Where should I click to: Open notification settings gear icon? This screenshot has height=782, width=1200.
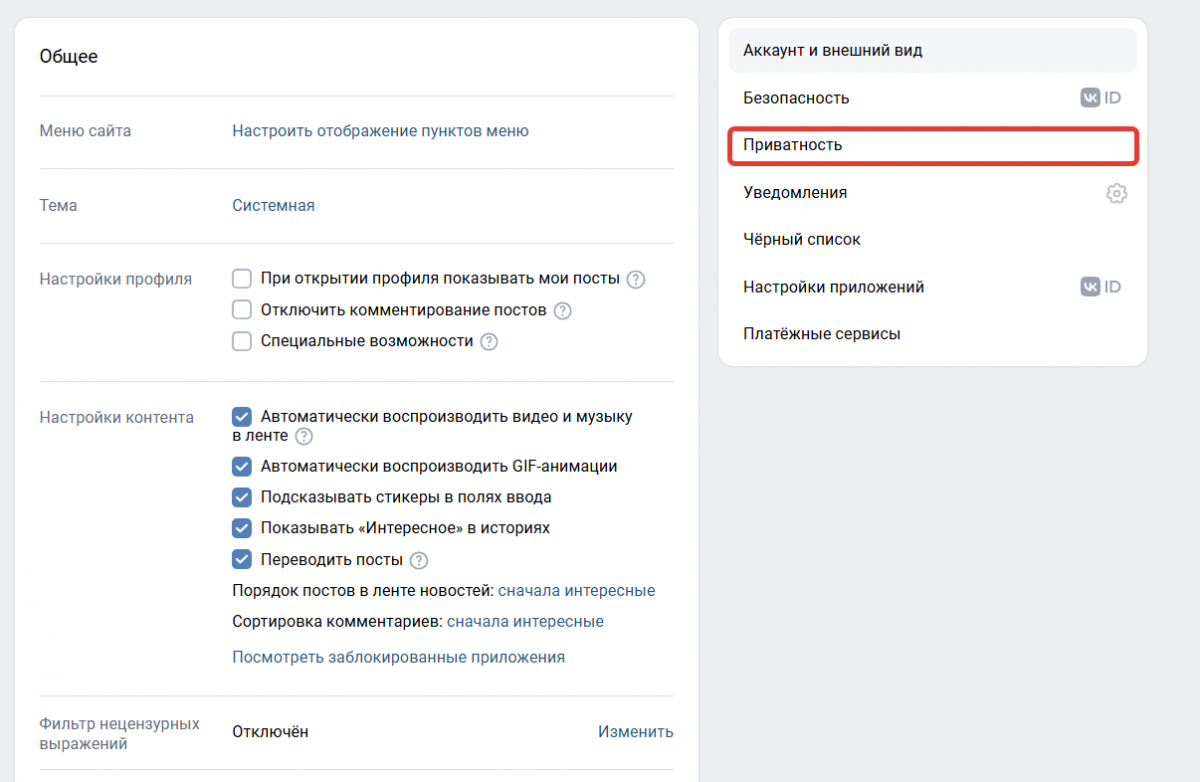click(x=1116, y=193)
